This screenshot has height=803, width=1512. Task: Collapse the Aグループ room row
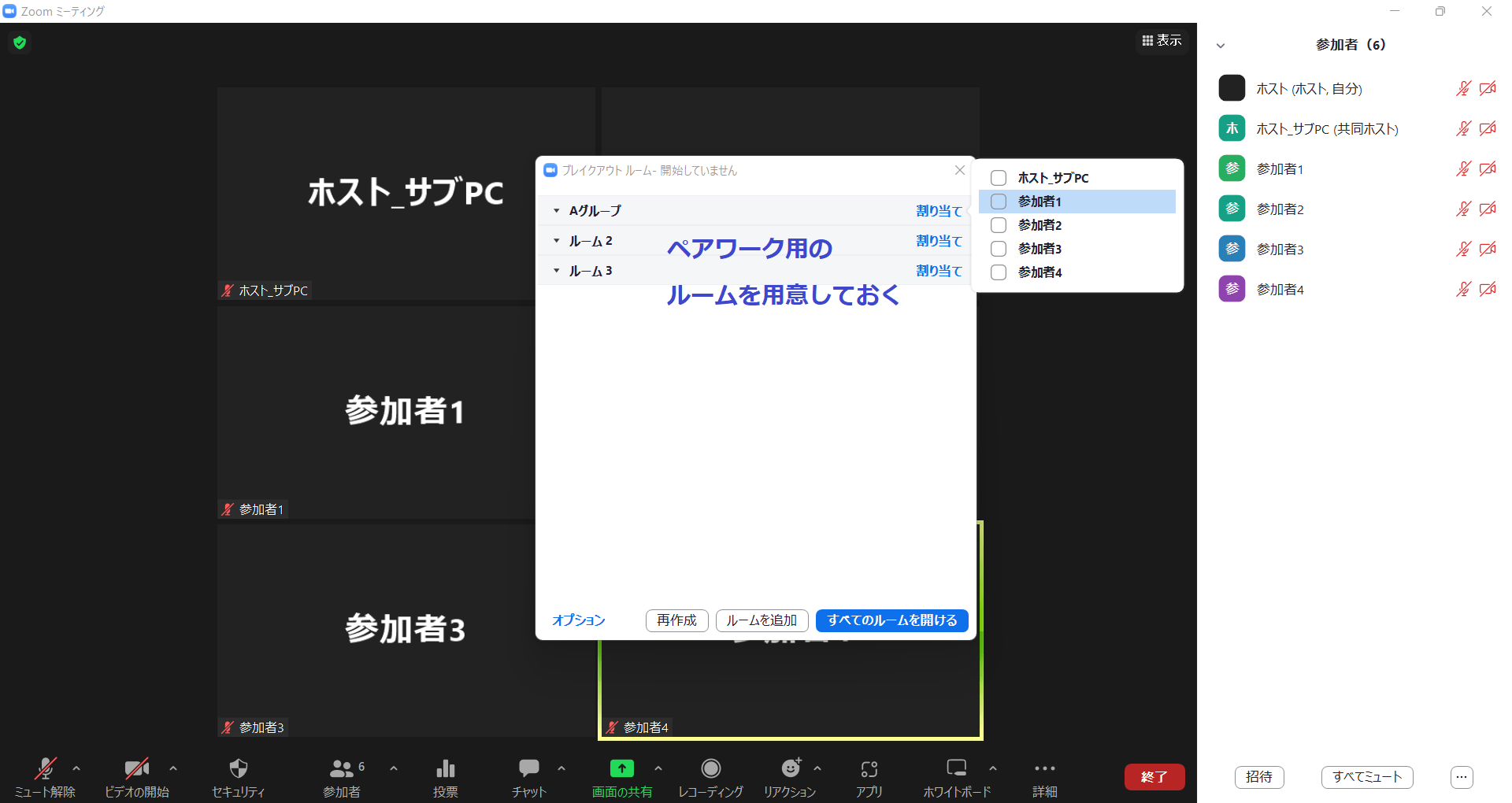pos(557,211)
